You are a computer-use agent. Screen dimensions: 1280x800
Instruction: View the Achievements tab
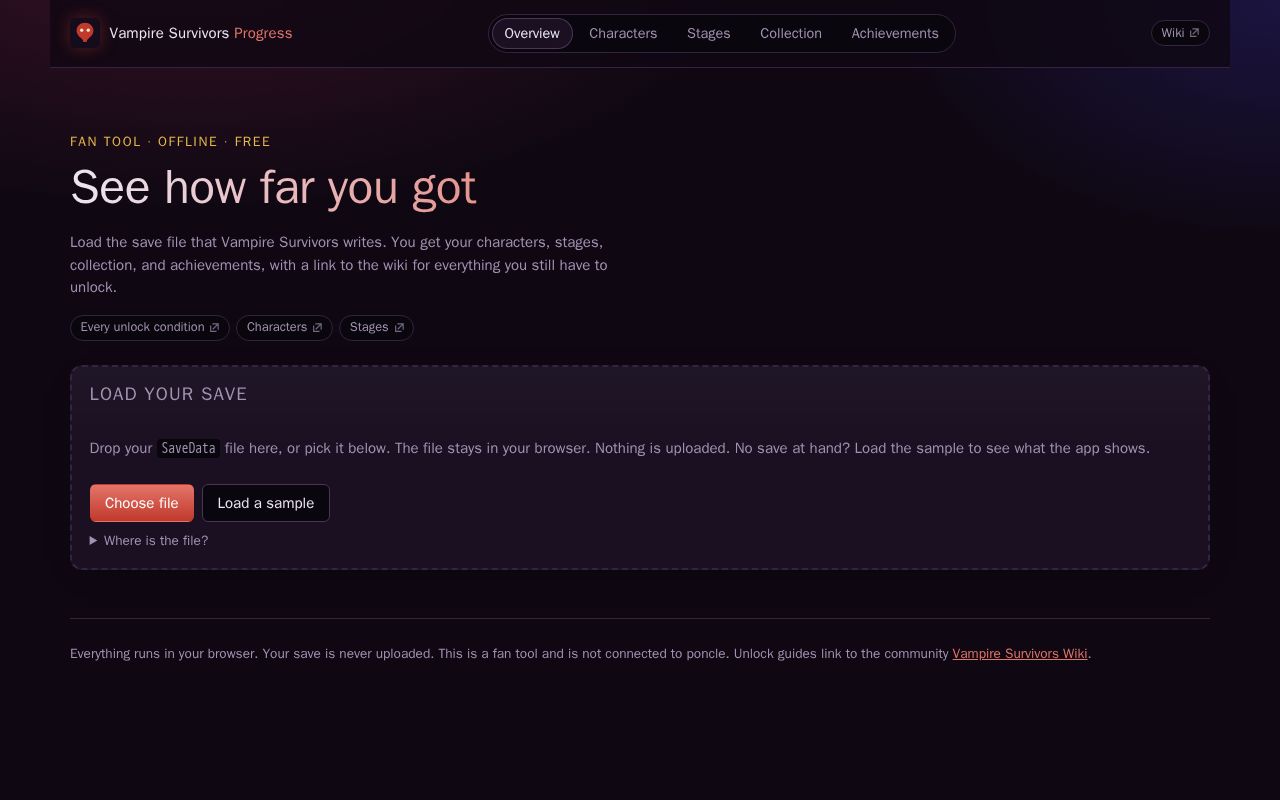pyautogui.click(x=895, y=33)
